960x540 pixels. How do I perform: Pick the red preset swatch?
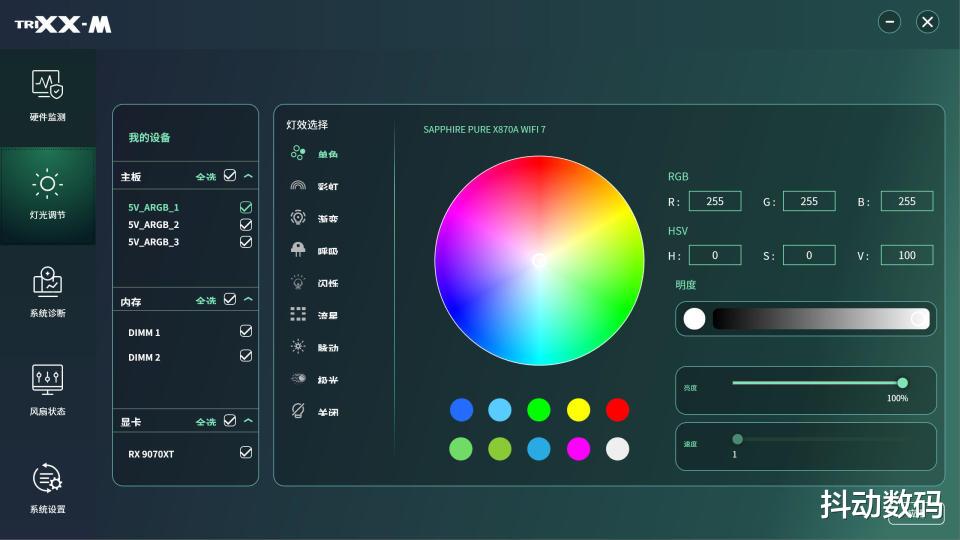pyautogui.click(x=617, y=410)
